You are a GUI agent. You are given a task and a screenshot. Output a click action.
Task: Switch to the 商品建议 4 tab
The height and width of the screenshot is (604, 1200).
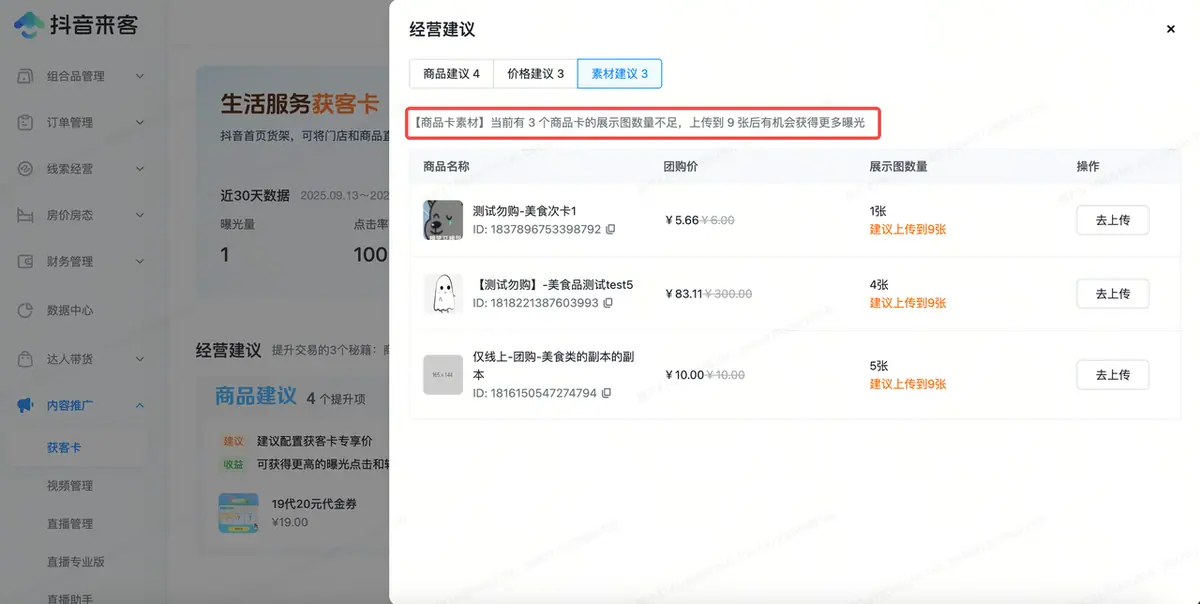[x=451, y=74]
